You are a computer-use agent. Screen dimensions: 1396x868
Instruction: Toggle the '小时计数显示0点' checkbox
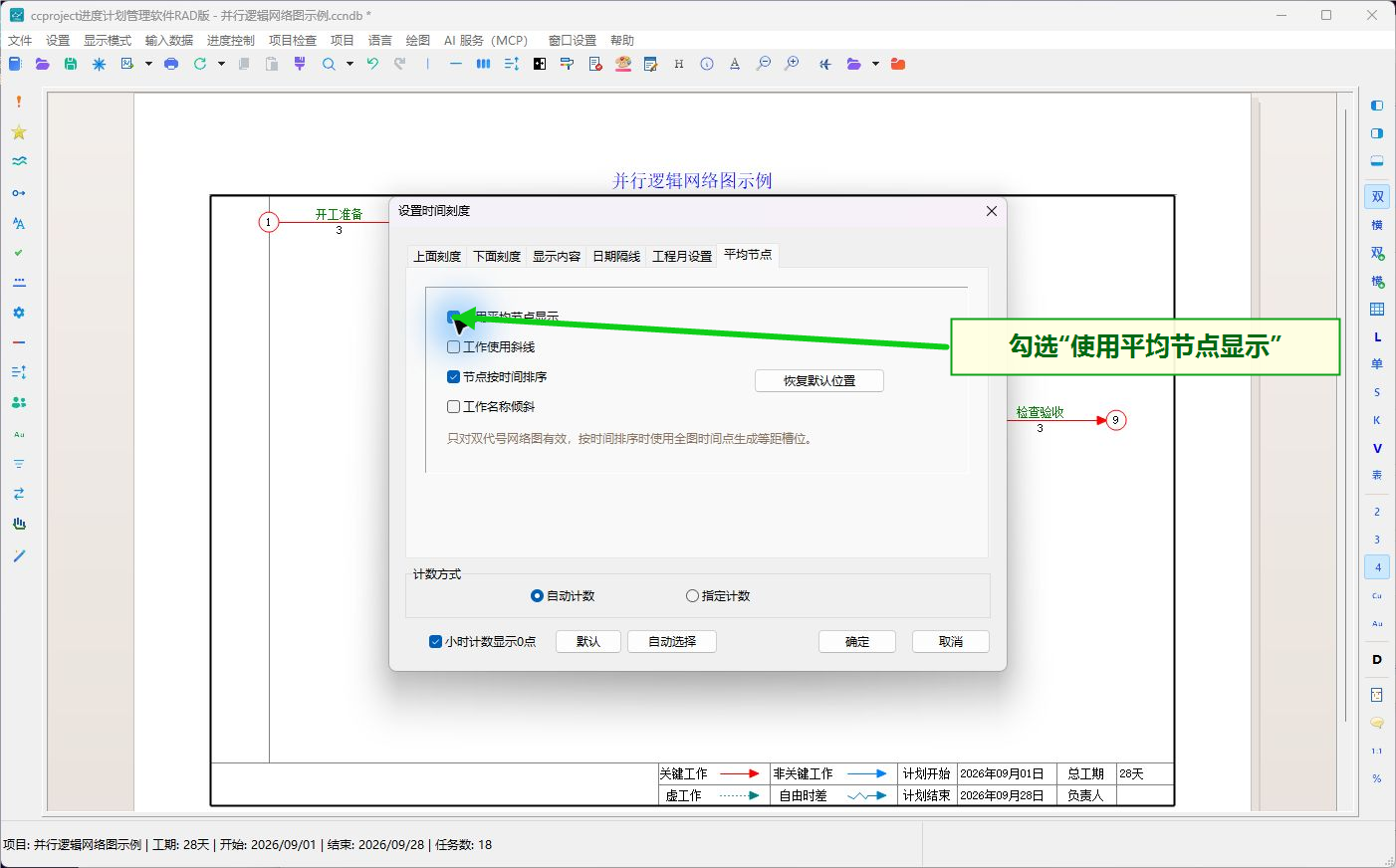click(x=435, y=641)
